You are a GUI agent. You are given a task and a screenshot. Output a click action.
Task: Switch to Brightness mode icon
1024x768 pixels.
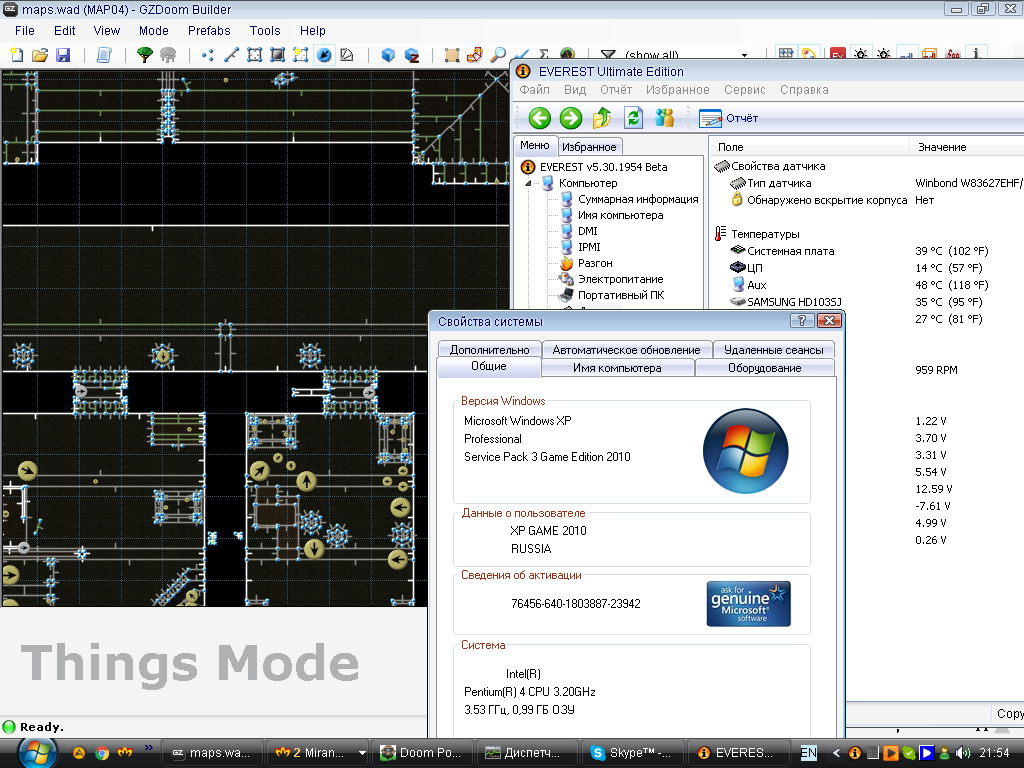(278, 55)
